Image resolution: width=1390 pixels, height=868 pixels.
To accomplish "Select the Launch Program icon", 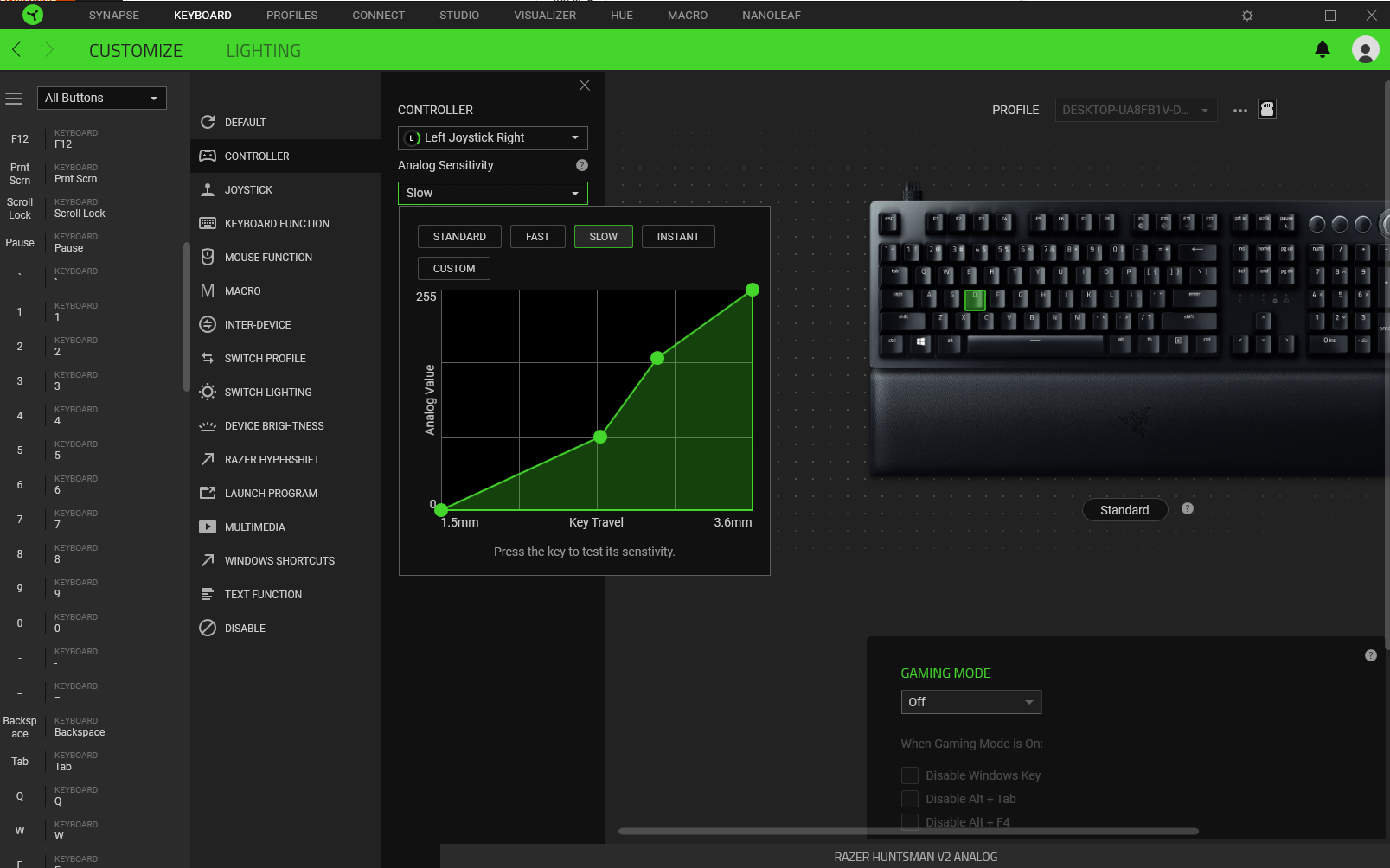I will (208, 493).
